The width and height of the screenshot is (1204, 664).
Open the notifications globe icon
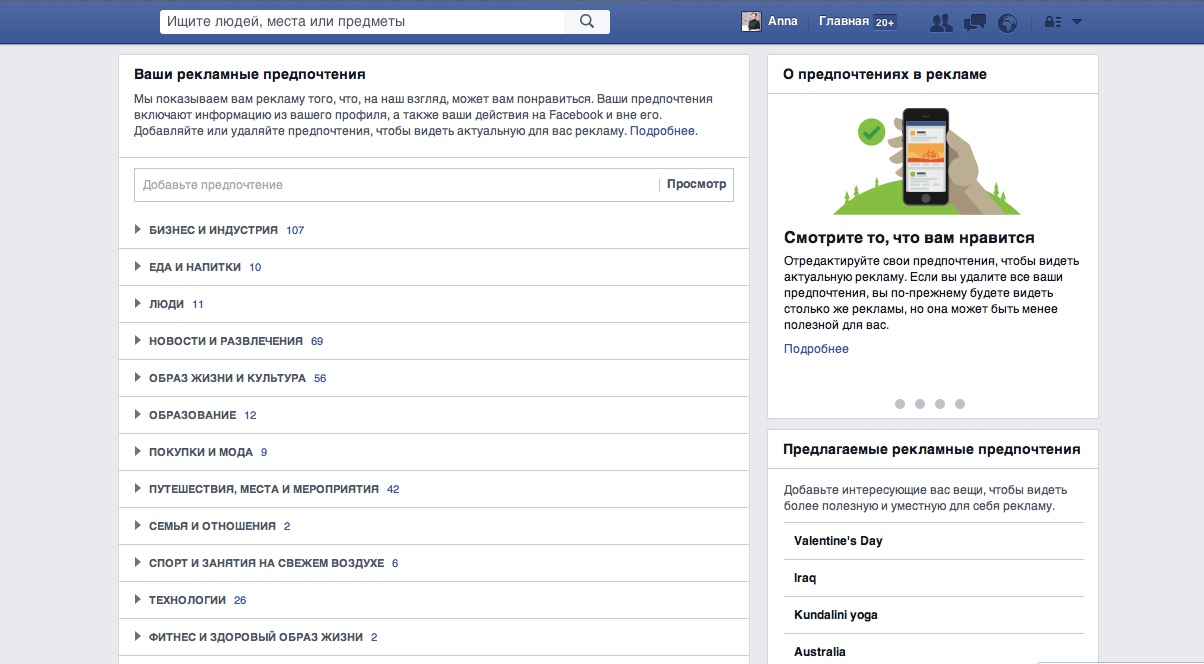(1008, 22)
